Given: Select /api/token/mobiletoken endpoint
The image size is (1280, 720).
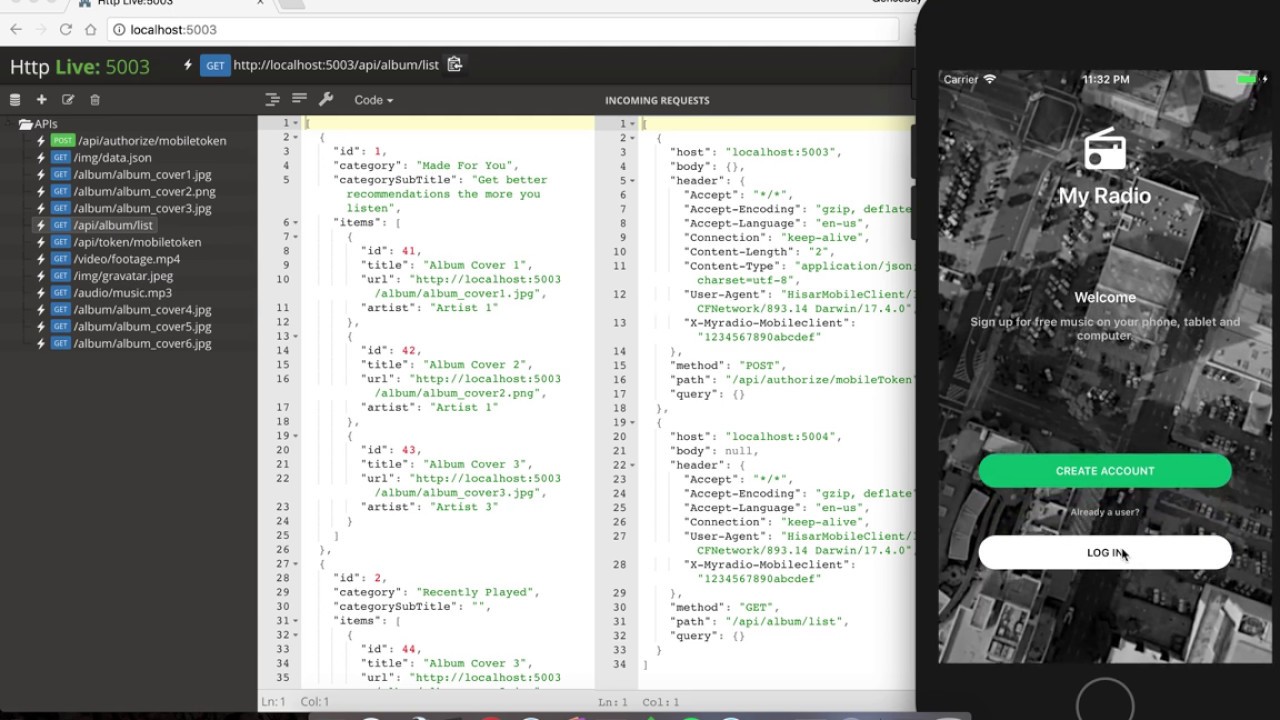Looking at the screenshot, I should coord(137,242).
